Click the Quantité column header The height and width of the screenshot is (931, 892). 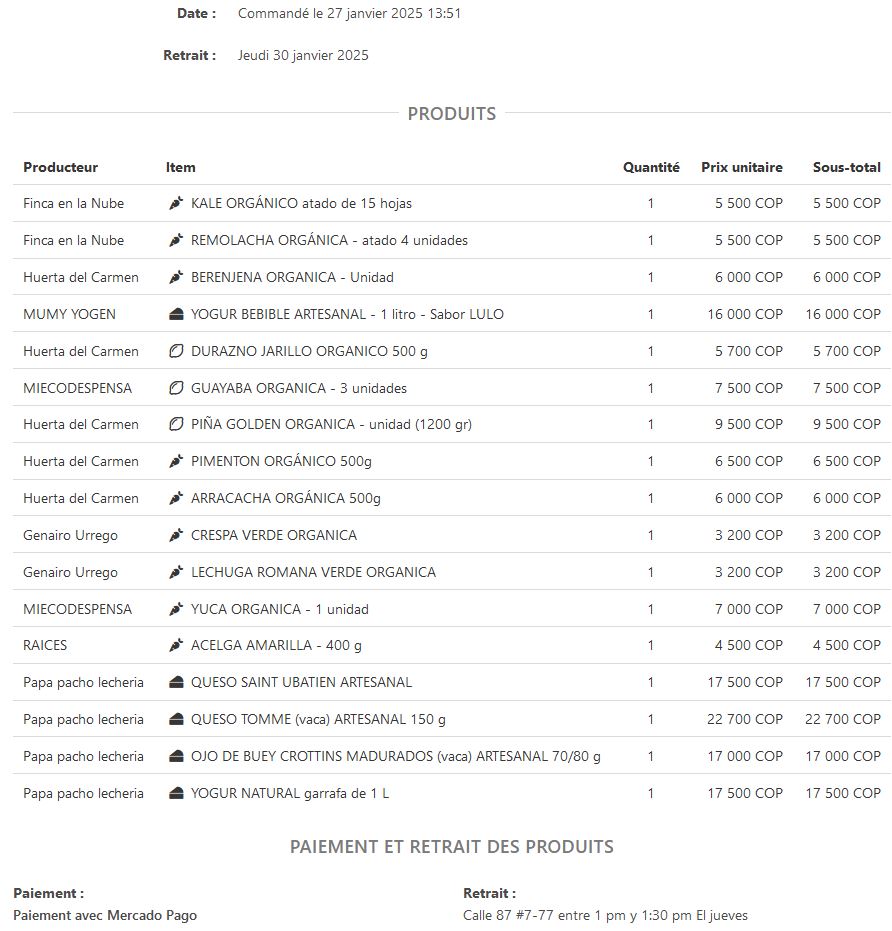click(651, 167)
